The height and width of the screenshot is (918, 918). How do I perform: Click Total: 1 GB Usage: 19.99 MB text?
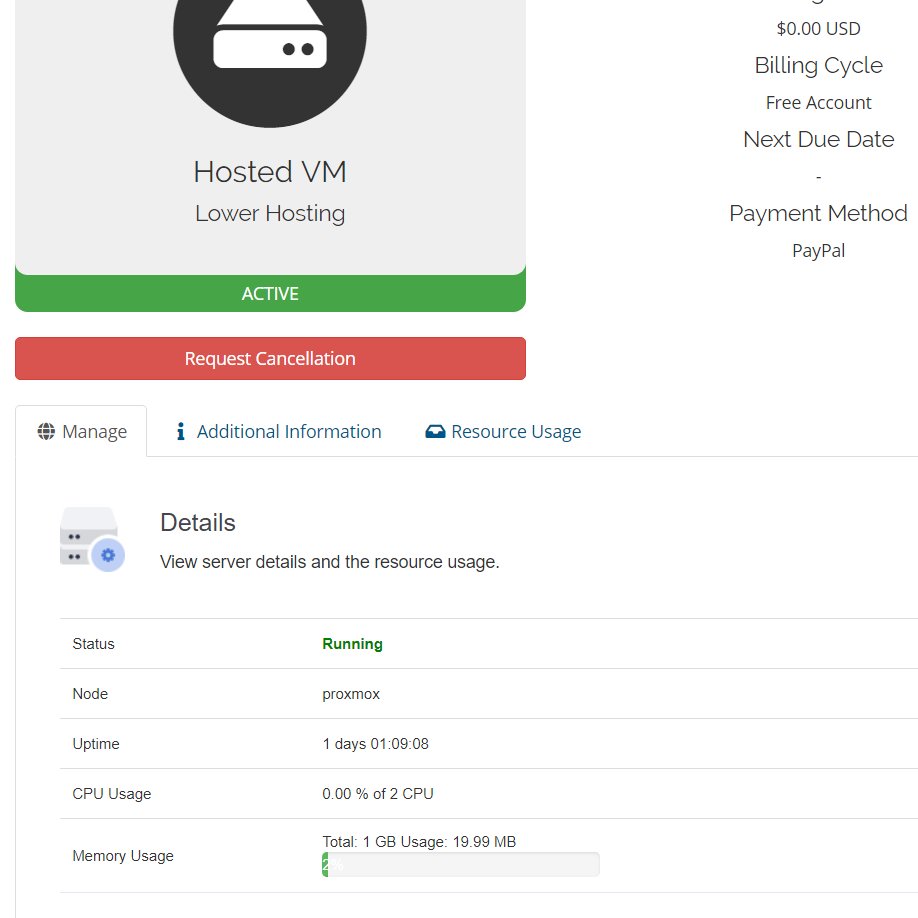419,842
